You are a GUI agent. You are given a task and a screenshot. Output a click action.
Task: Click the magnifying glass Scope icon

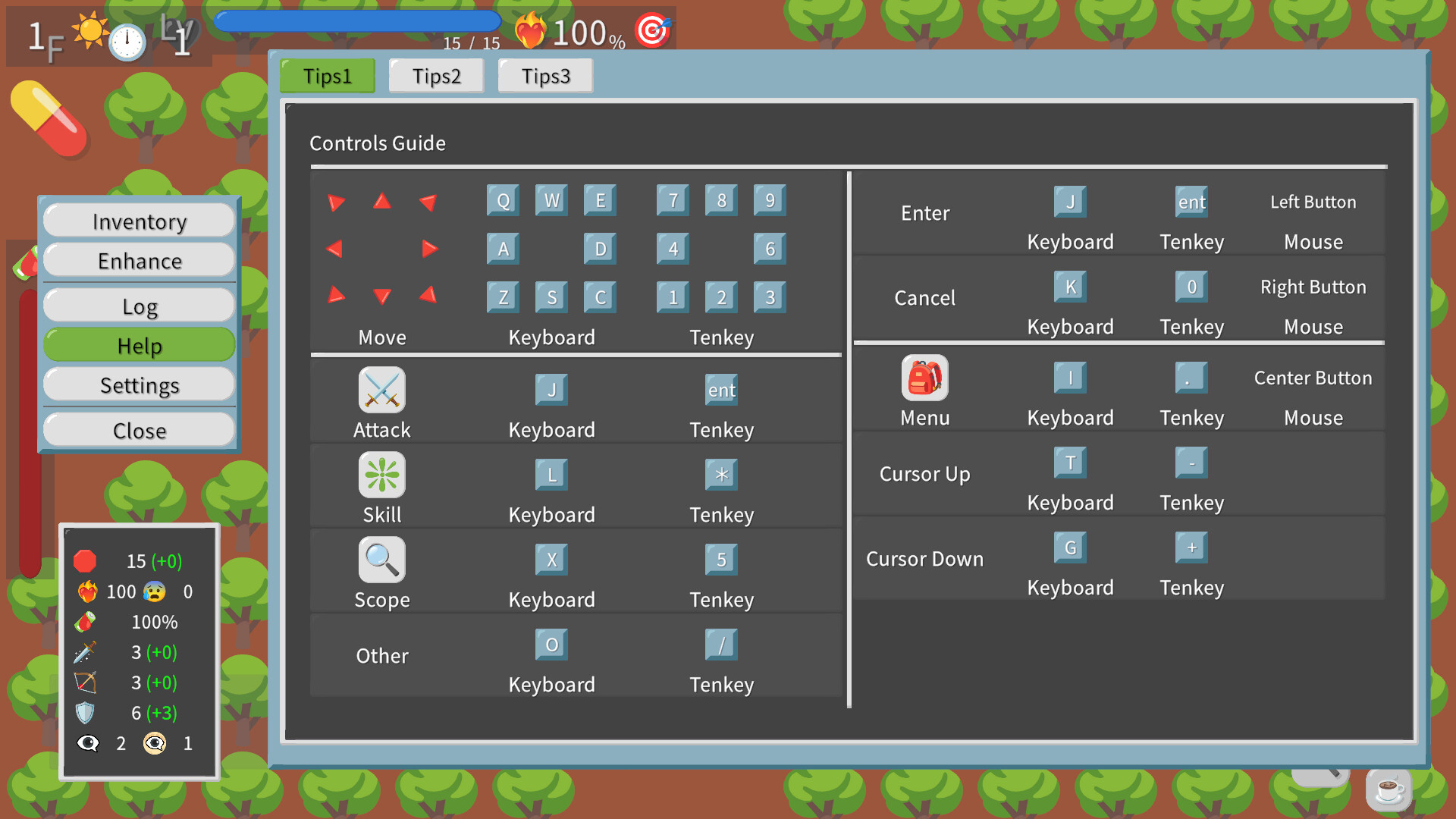click(x=381, y=559)
